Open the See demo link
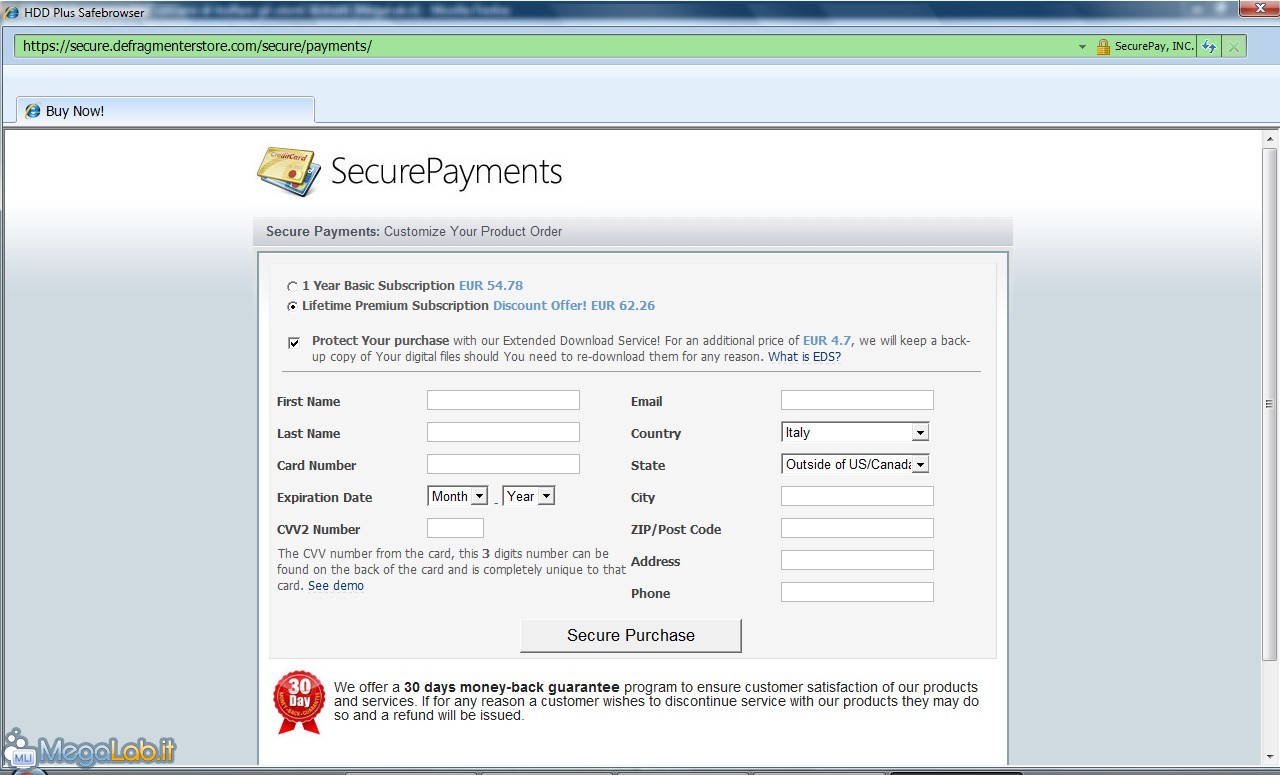Viewport: 1280px width, 775px height. pos(336,586)
